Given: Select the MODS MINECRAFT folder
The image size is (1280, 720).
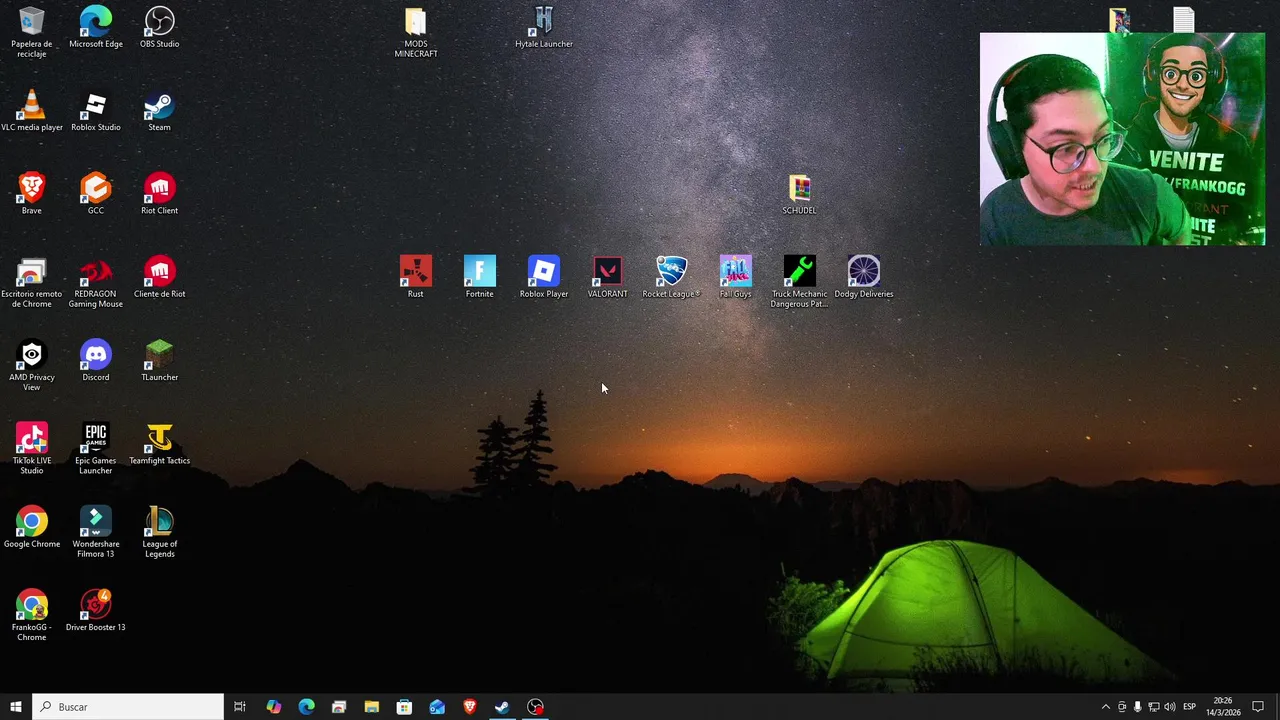Looking at the screenshot, I should pyautogui.click(x=416, y=32).
